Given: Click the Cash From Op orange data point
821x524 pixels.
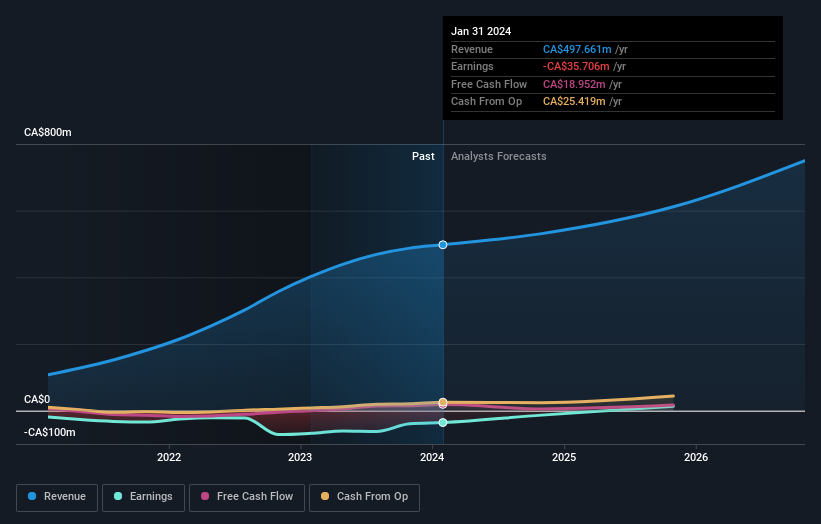Looking at the screenshot, I should coord(443,402).
